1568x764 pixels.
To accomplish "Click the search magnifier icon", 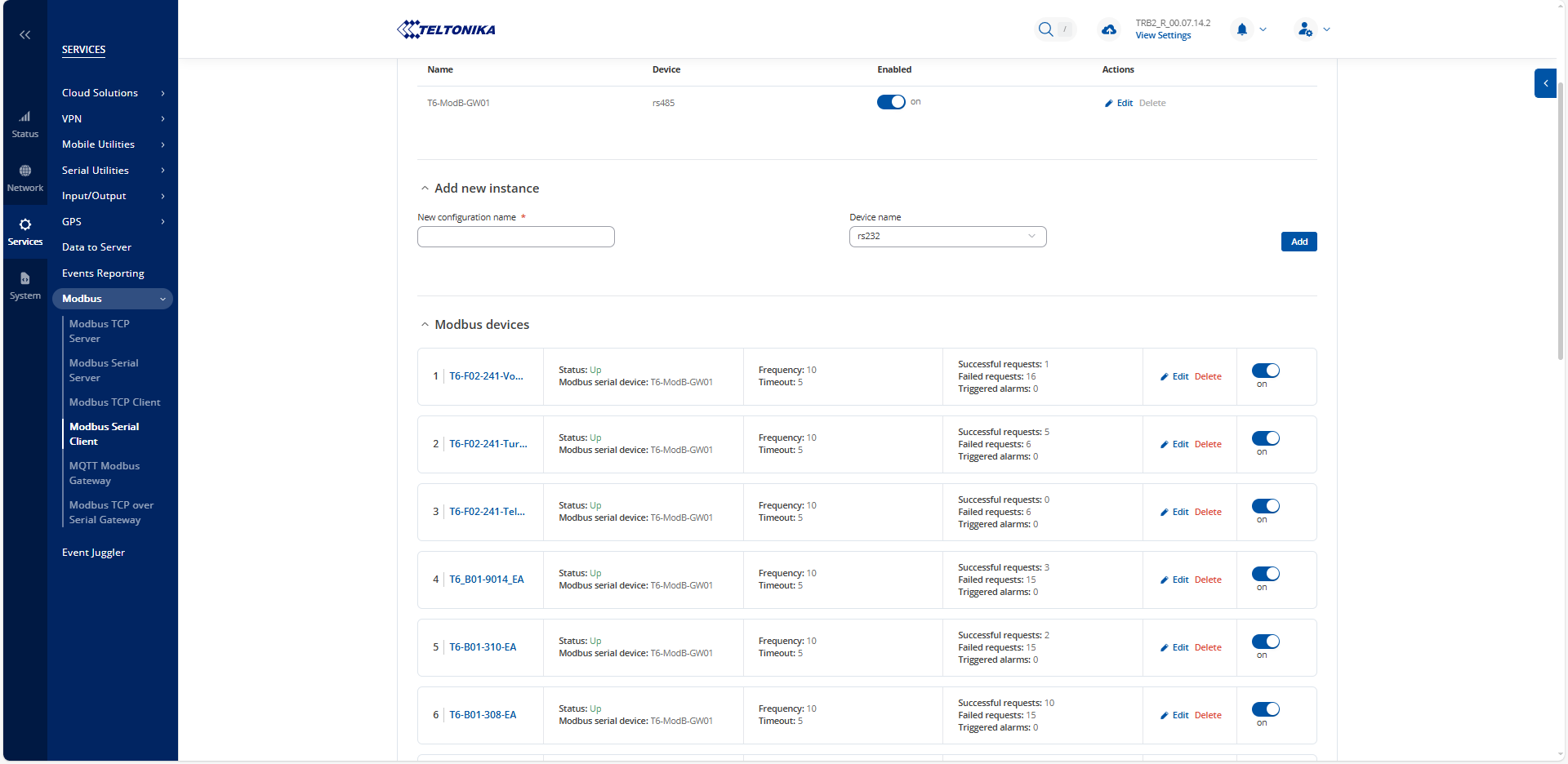I will (x=1045, y=29).
